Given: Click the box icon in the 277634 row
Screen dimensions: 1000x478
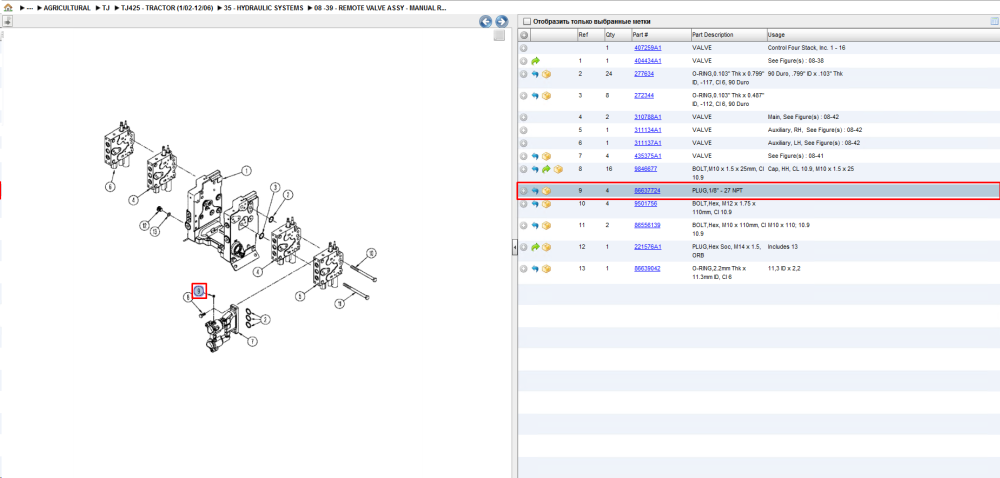Looking at the screenshot, I should (547, 74).
